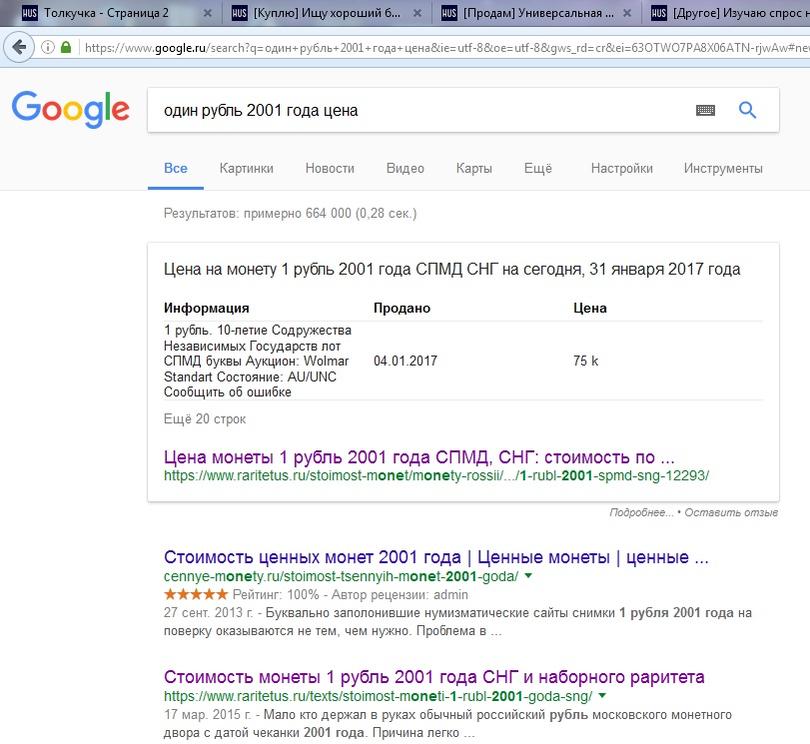Switch to '[Куплю] Ищу хороший б...' browser tab
The width and height of the screenshot is (810, 744).
(x=327, y=13)
